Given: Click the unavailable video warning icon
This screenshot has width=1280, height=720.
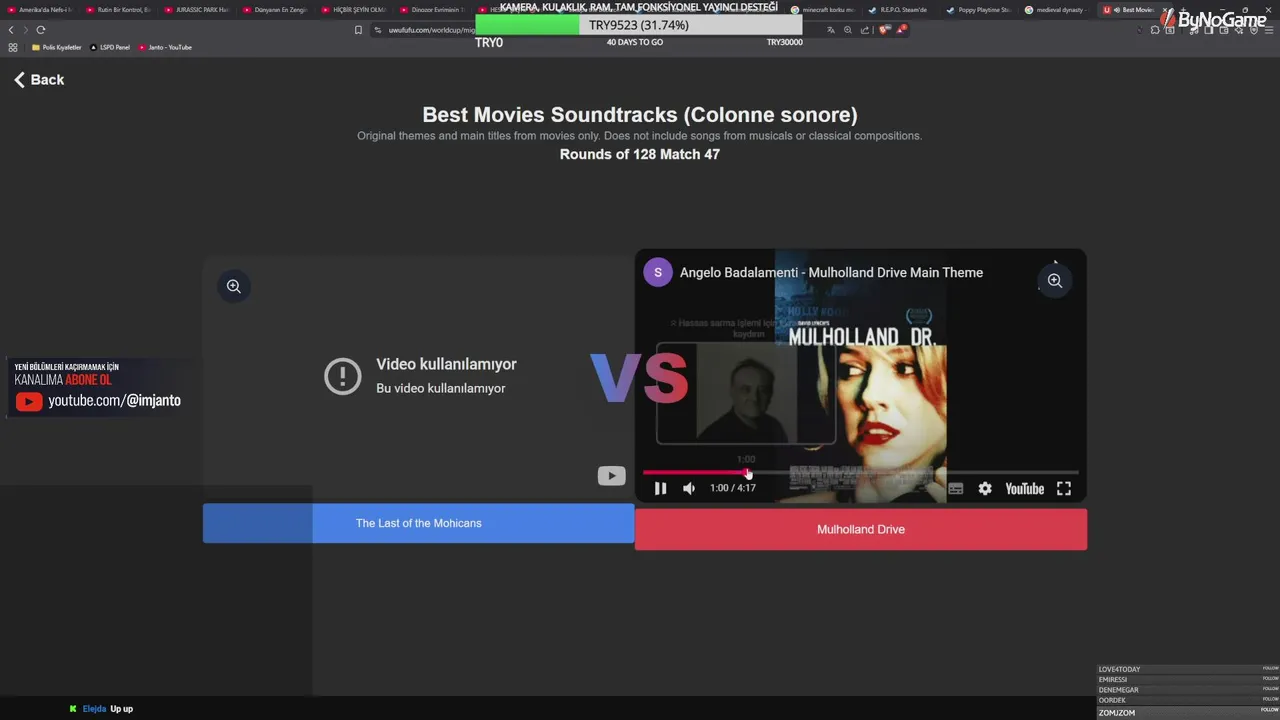Looking at the screenshot, I should click(x=343, y=376).
